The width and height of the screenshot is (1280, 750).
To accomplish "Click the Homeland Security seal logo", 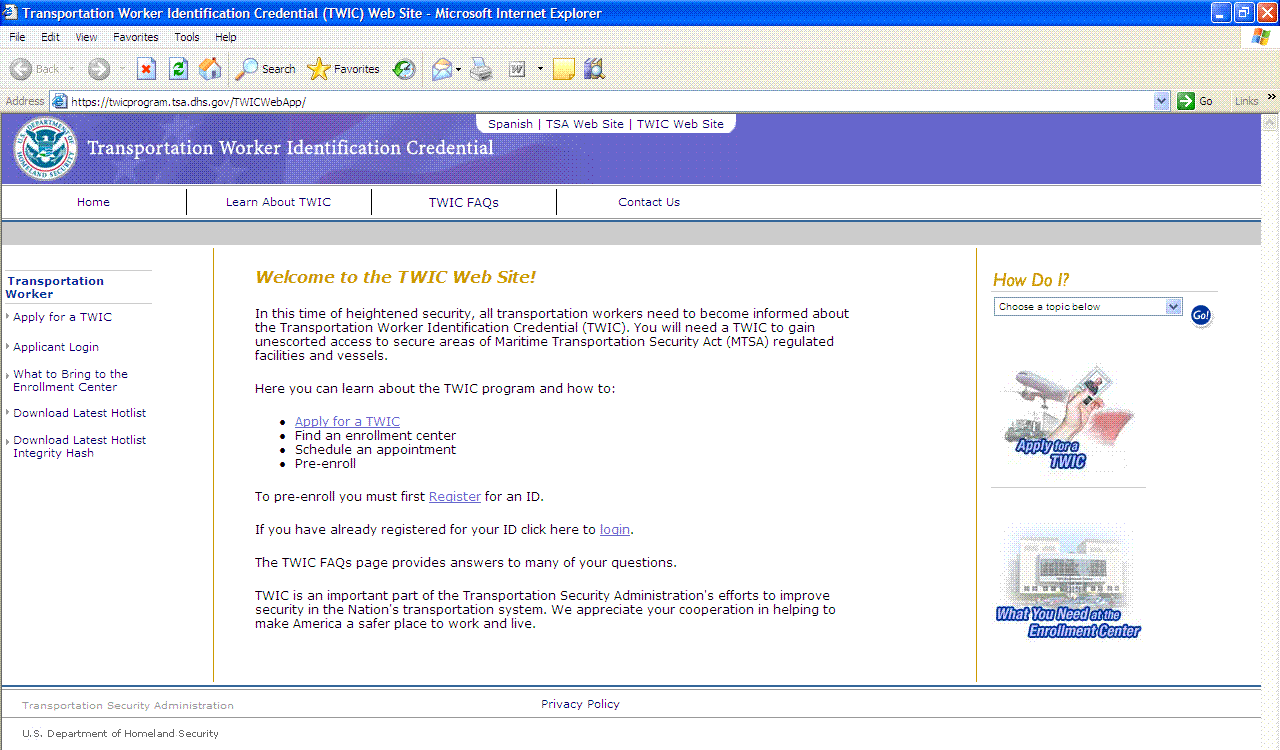I will tap(45, 148).
